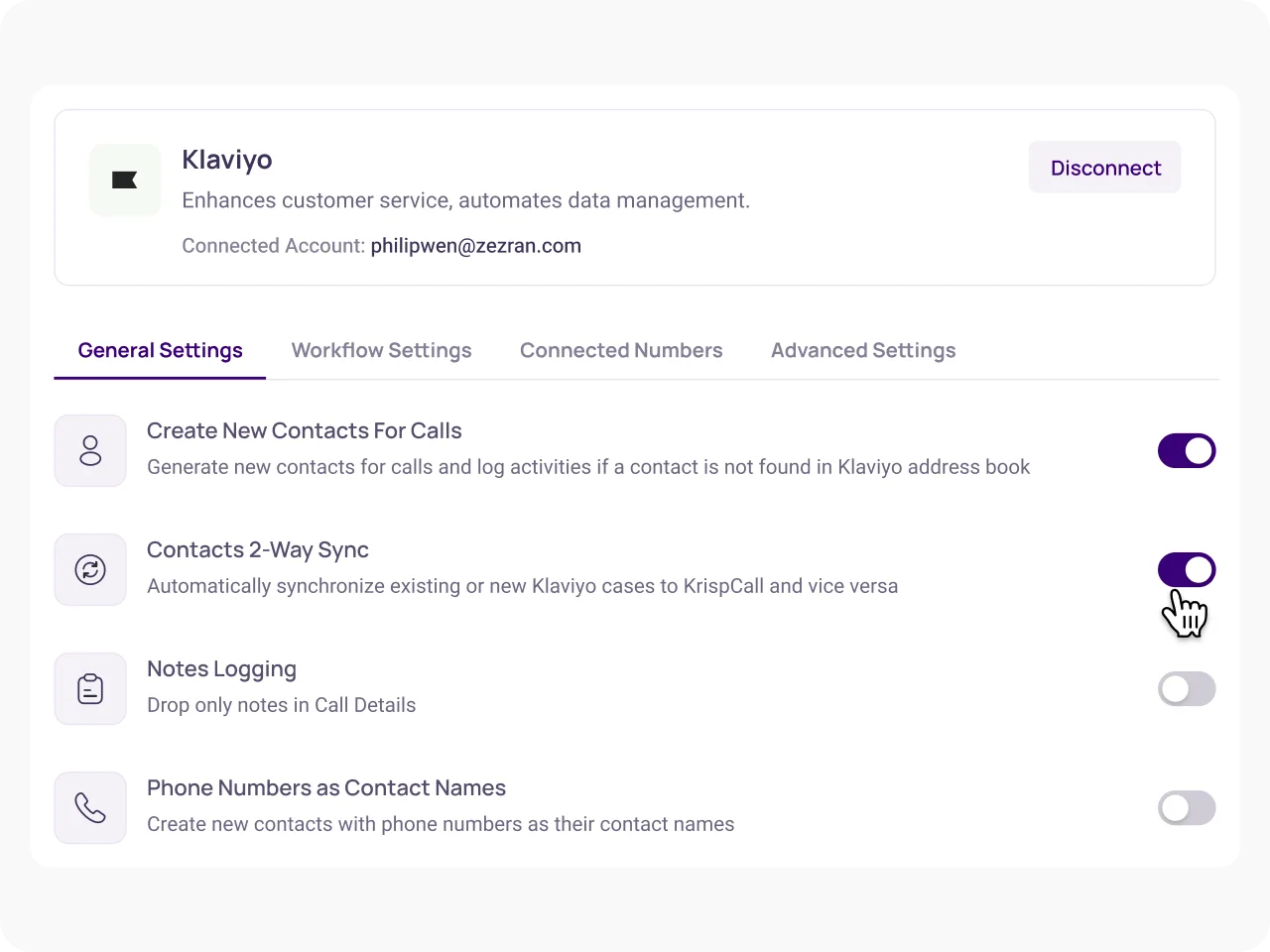Click the philipwen@zezran.com account email
Image resolution: width=1270 pixels, height=952 pixels.
pos(476,246)
